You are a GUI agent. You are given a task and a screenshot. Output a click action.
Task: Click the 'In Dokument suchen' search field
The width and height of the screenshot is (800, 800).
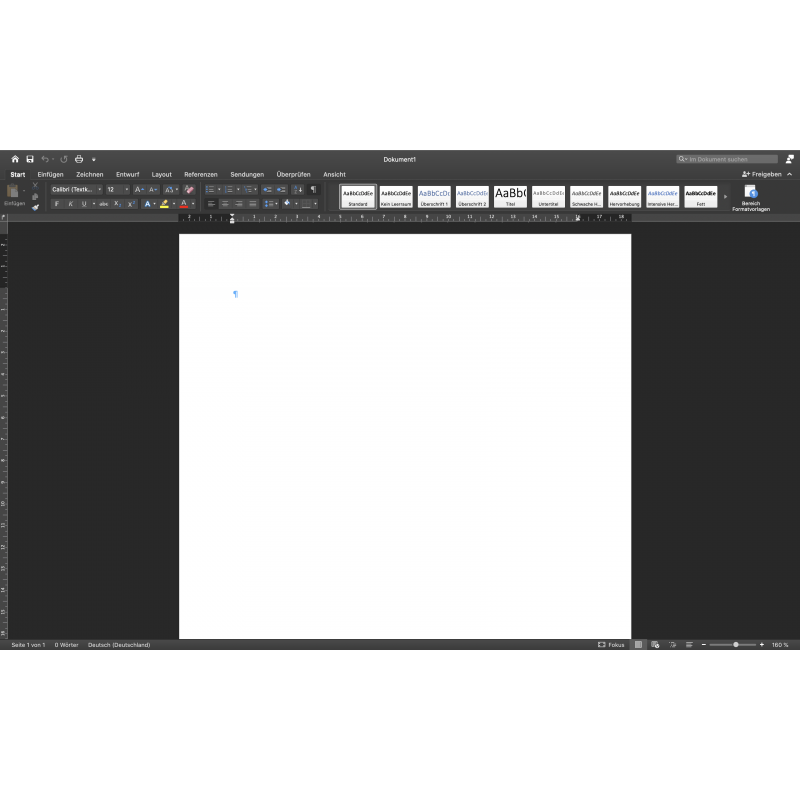[x=727, y=159]
